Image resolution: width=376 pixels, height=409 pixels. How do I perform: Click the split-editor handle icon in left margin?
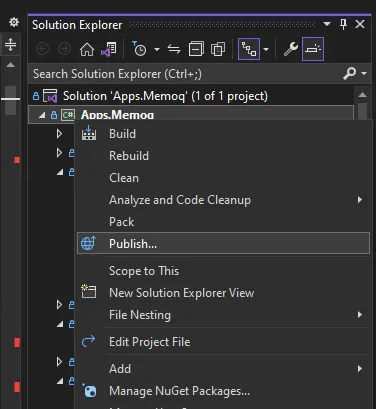pyautogui.click(x=10, y=44)
